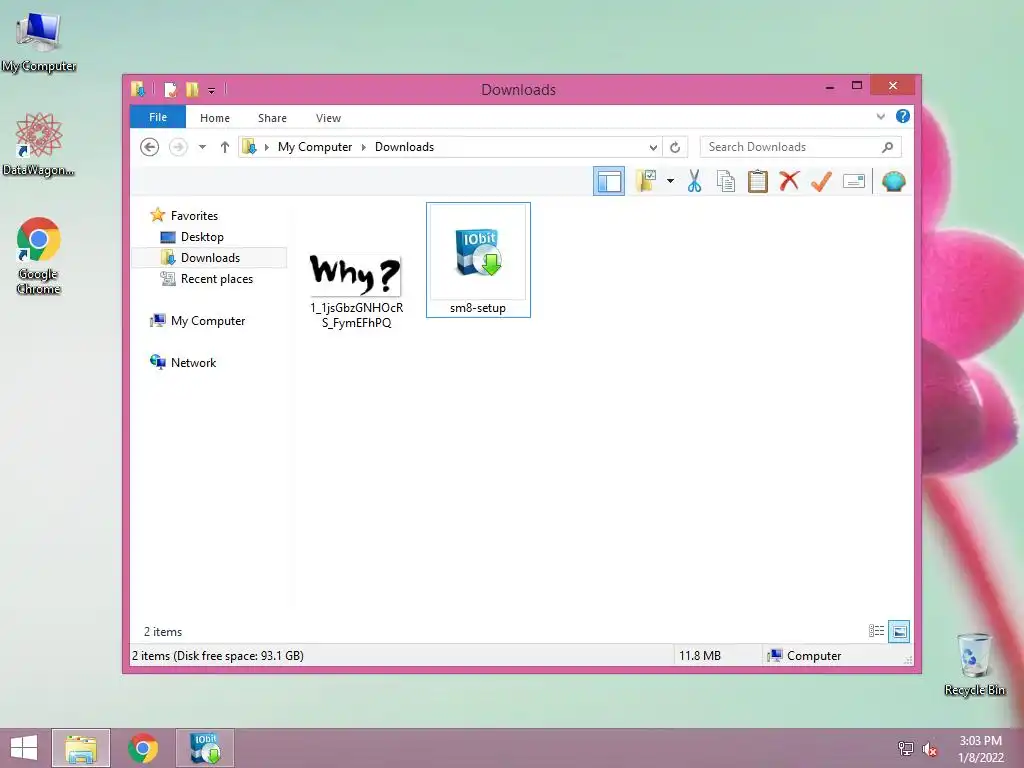This screenshot has width=1024, height=768.
Task: Open Recent places in navigation pane
Action: 216,279
